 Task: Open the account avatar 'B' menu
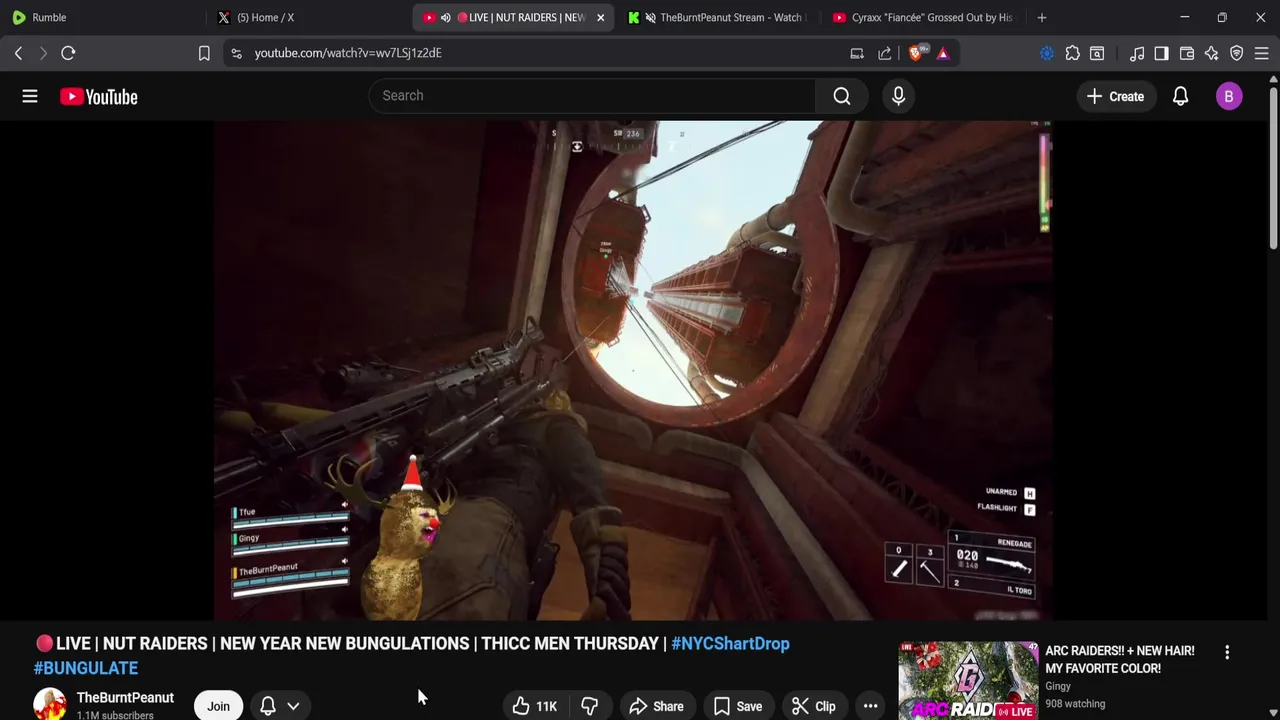tap(1229, 96)
